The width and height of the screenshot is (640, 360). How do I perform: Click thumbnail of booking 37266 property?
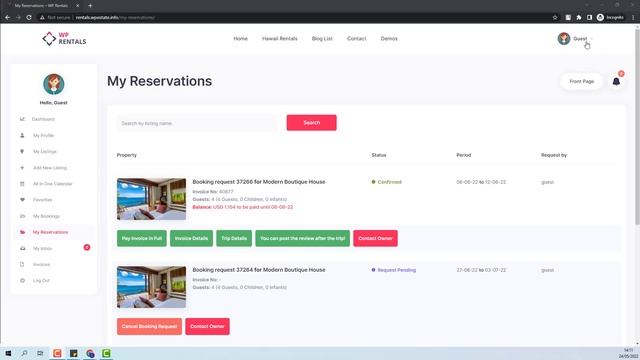click(x=151, y=199)
